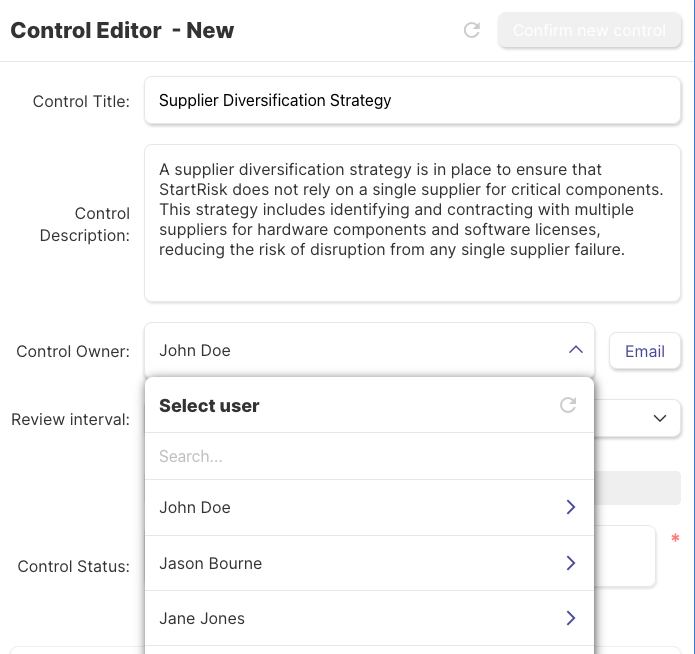695x654 pixels.
Task: Click the Email button
Action: click(645, 351)
